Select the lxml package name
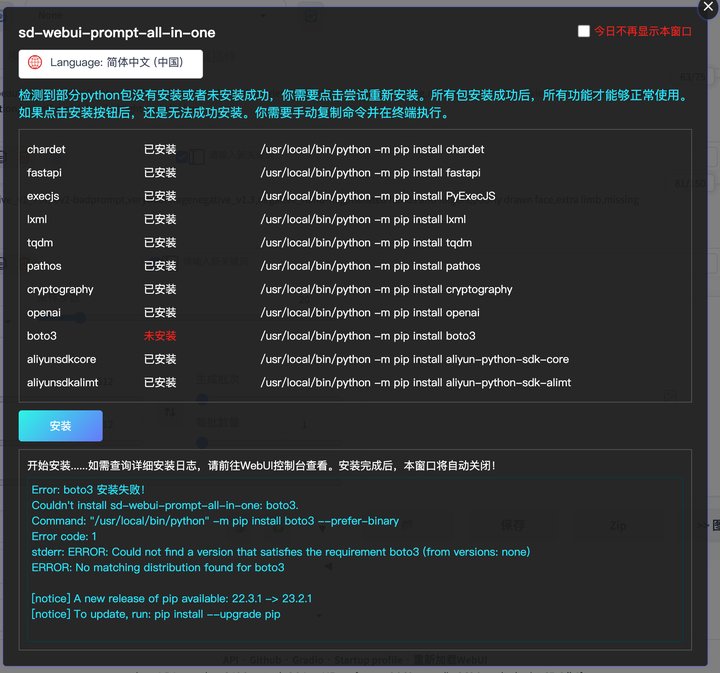This screenshot has height=673, width=720. click(x=37, y=219)
